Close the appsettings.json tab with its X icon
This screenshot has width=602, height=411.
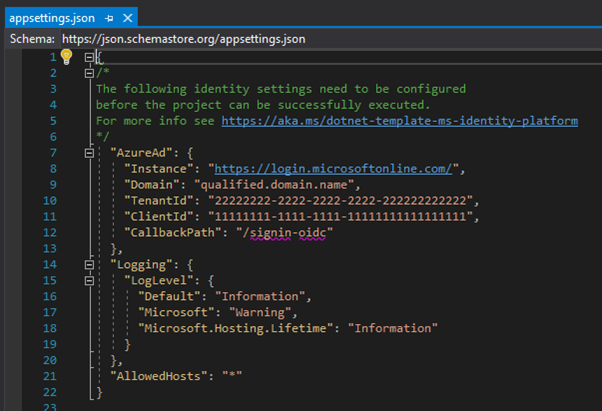pyautogui.click(x=128, y=18)
